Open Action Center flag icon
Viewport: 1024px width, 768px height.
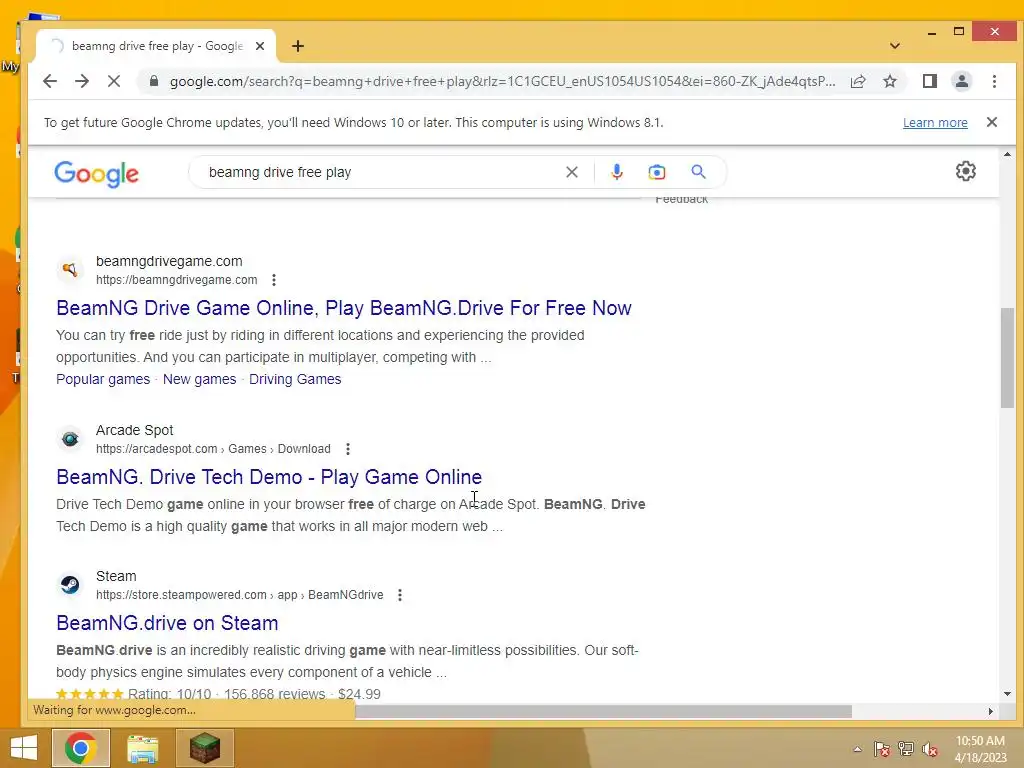[882, 749]
